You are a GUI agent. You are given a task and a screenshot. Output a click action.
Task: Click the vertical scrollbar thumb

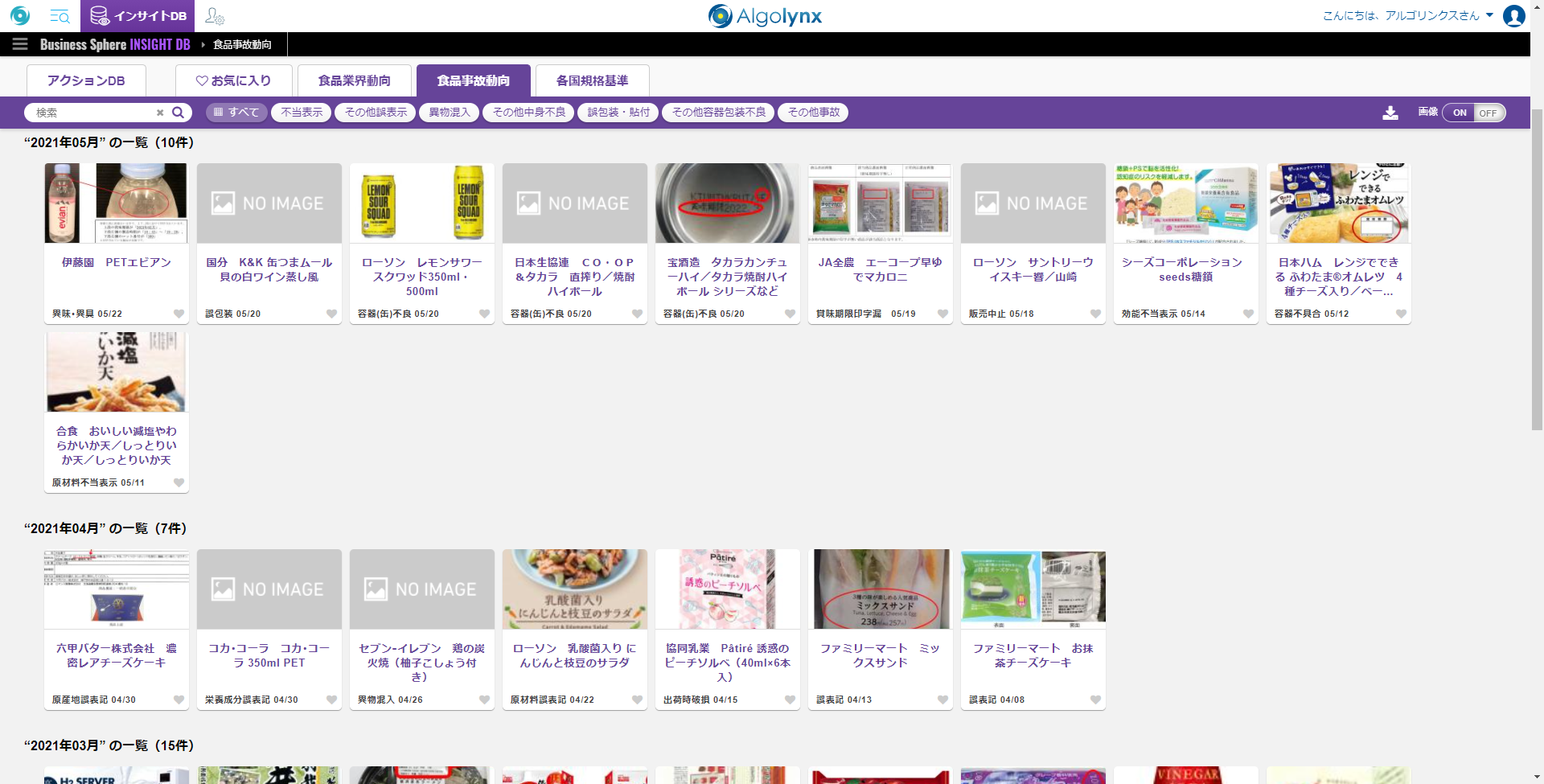coord(1537,265)
